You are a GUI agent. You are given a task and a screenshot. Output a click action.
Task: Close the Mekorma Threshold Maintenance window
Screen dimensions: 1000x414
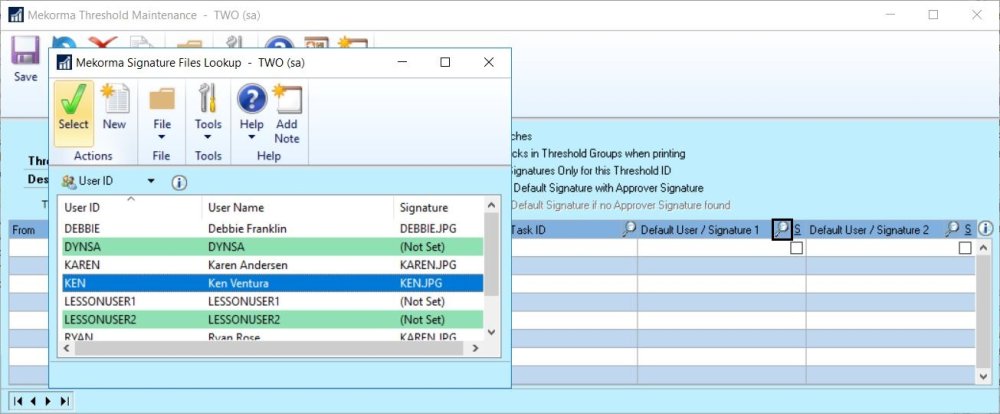[x=977, y=15]
